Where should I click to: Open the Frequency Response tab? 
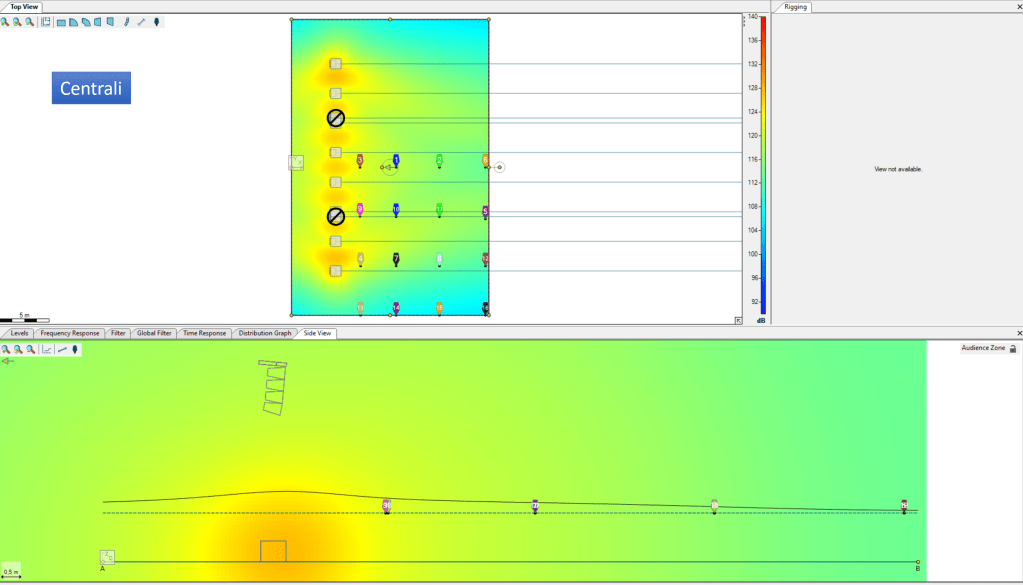pos(70,333)
